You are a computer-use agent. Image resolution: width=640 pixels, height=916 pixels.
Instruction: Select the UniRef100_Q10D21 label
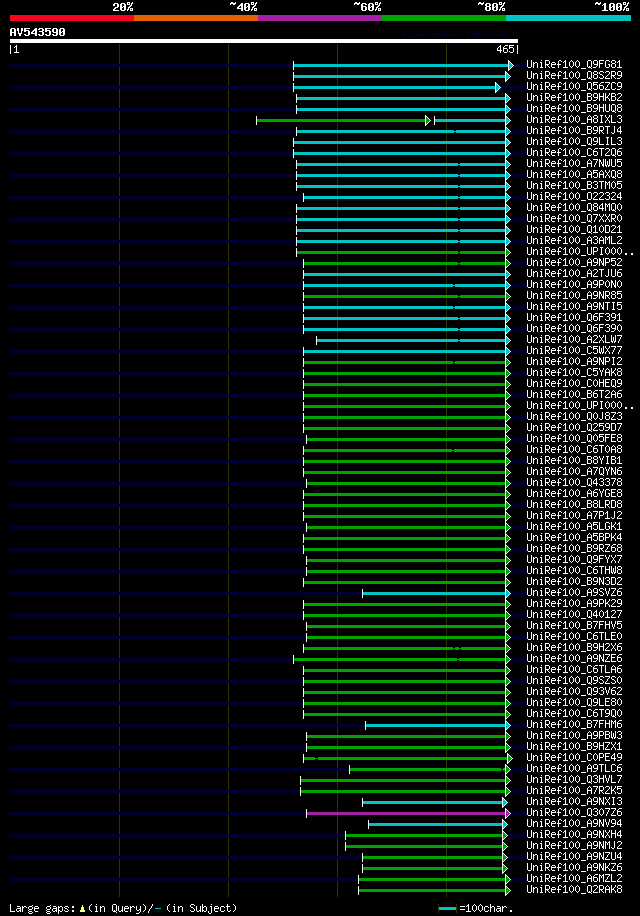(574, 230)
